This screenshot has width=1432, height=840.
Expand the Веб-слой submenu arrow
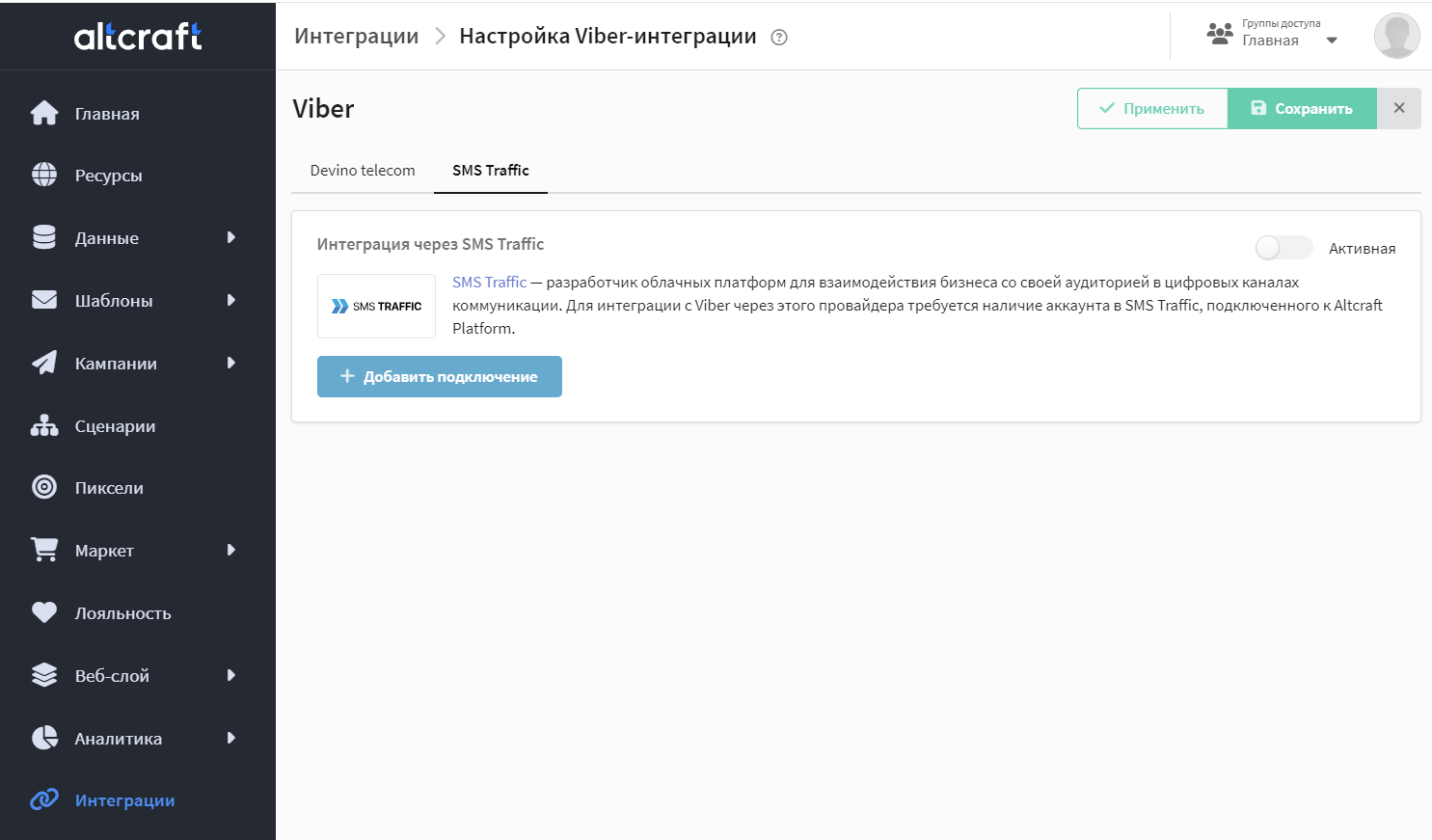point(231,675)
